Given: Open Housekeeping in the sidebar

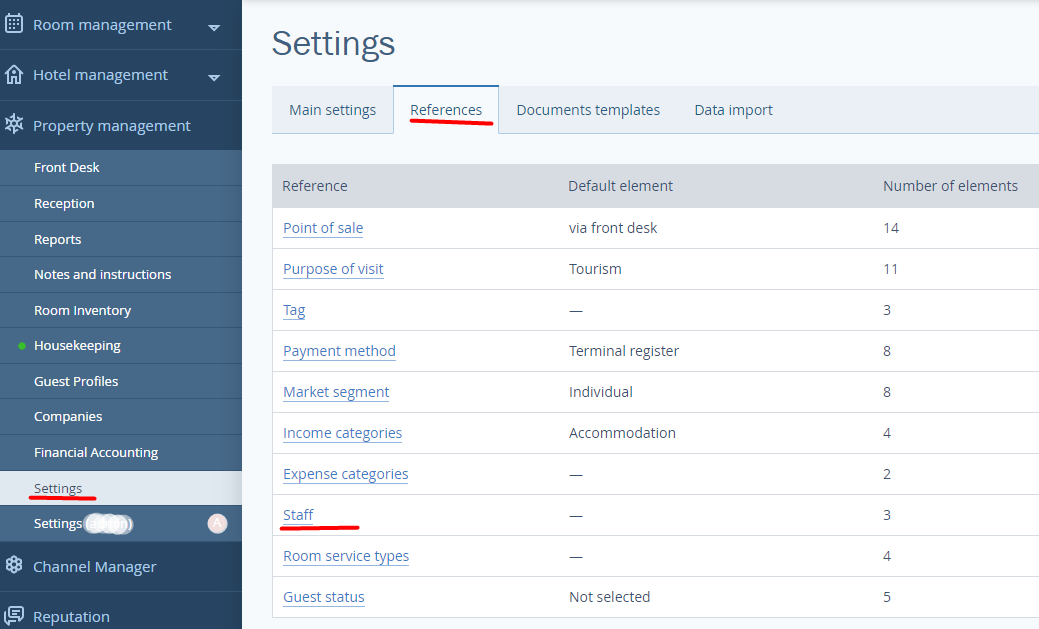Looking at the screenshot, I should click(x=121, y=345).
